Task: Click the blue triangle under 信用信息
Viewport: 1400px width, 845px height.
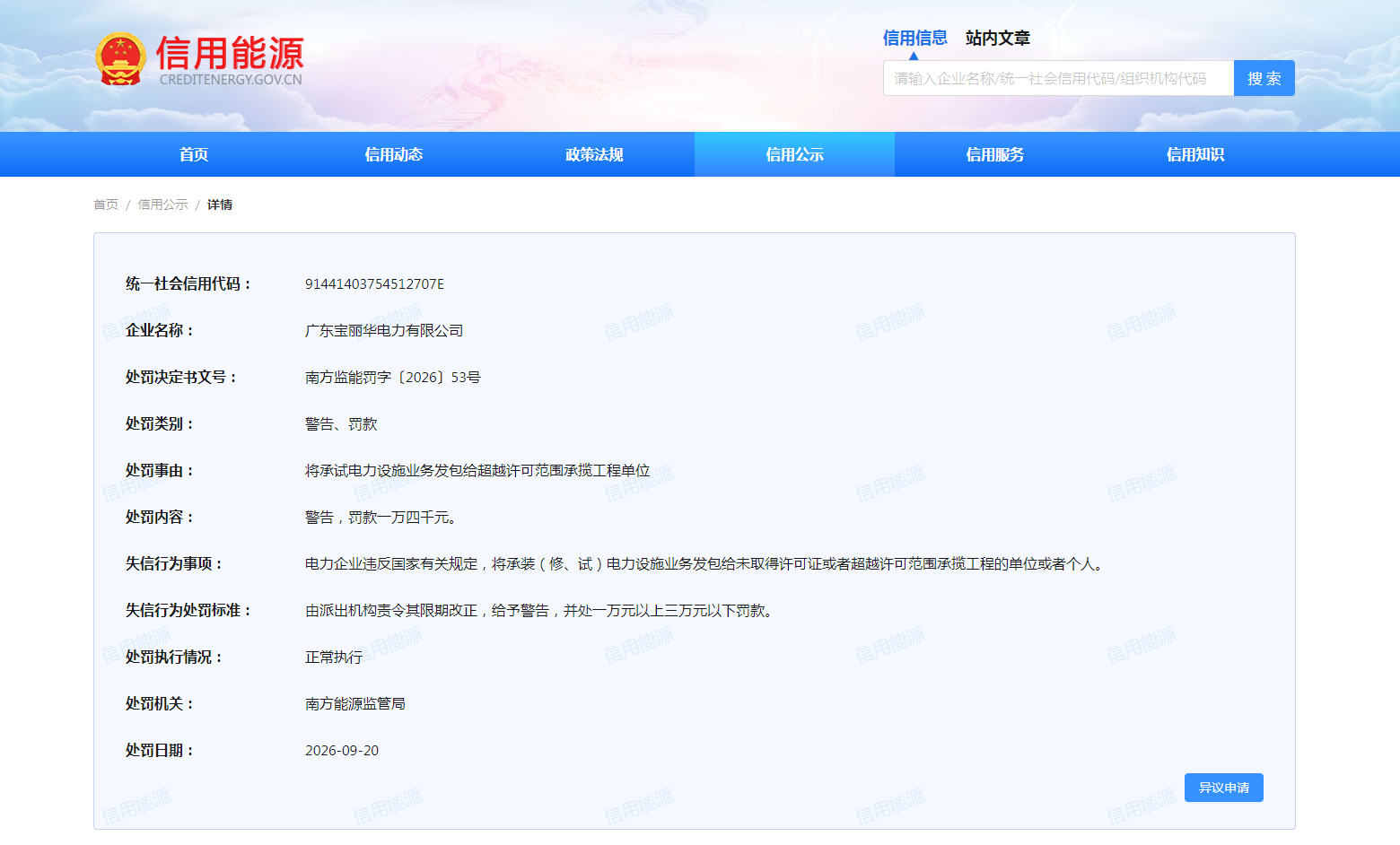Action: click(914, 56)
